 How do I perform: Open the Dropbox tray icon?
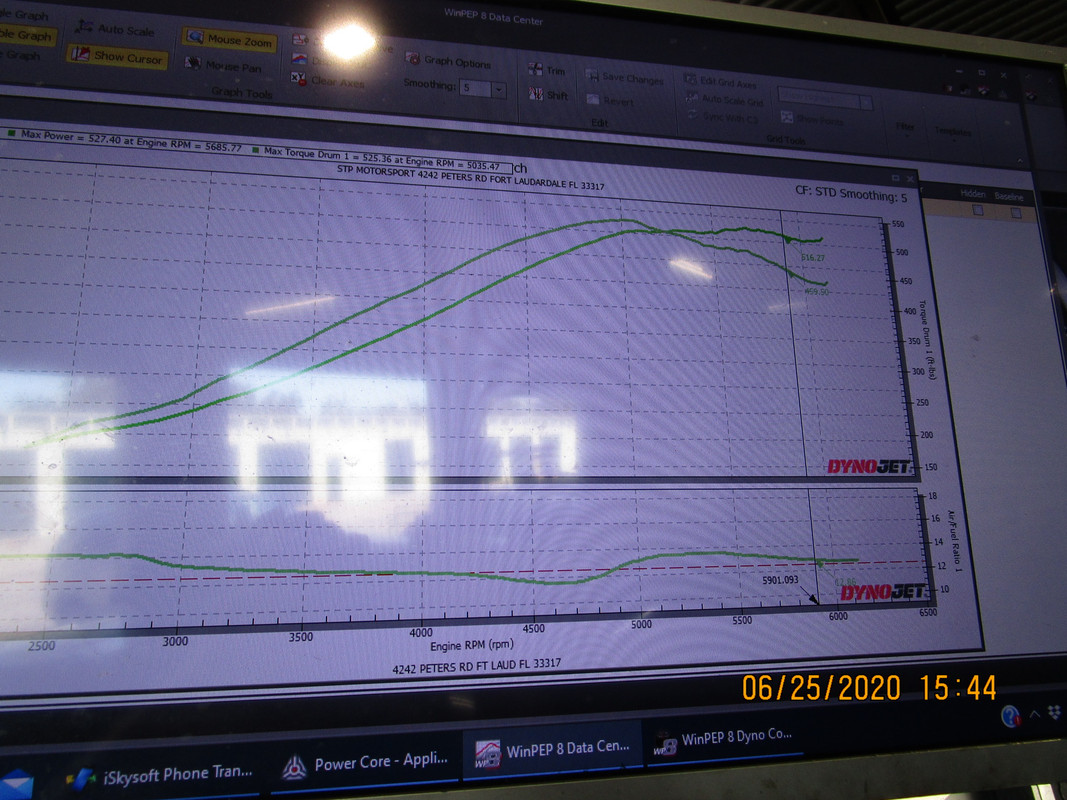[x=1055, y=712]
